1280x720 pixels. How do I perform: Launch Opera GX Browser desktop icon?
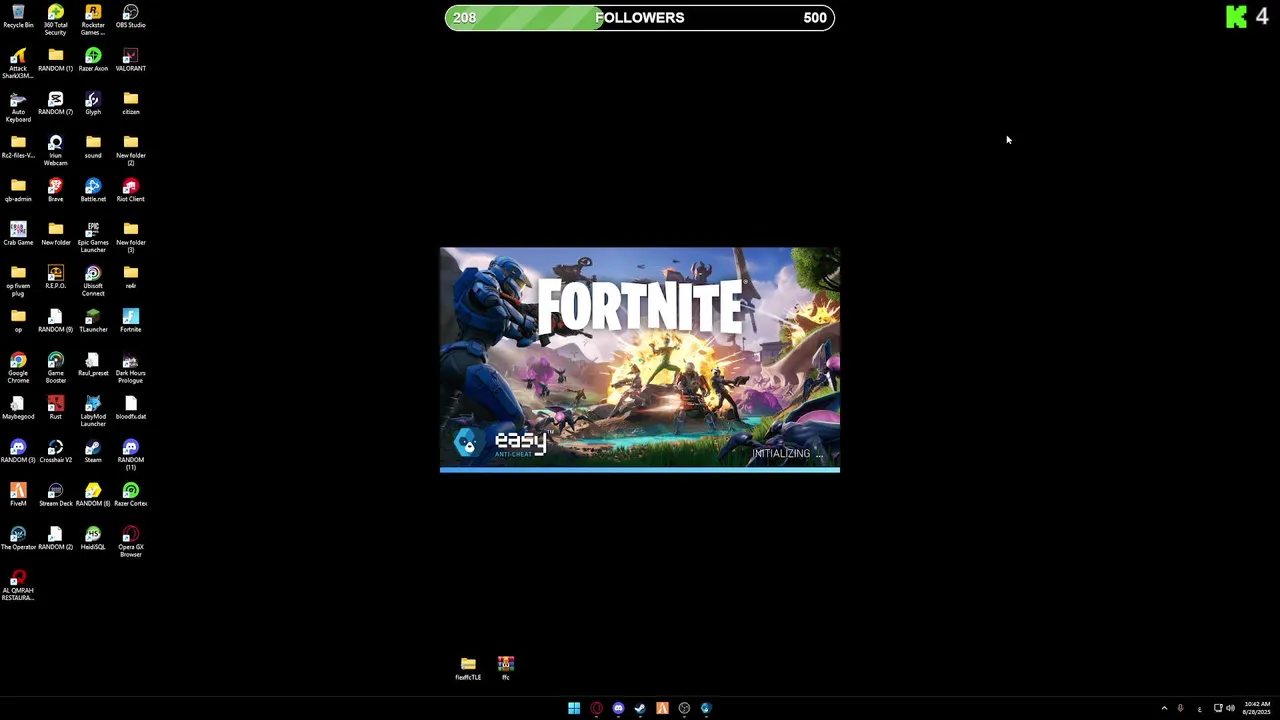(130, 541)
